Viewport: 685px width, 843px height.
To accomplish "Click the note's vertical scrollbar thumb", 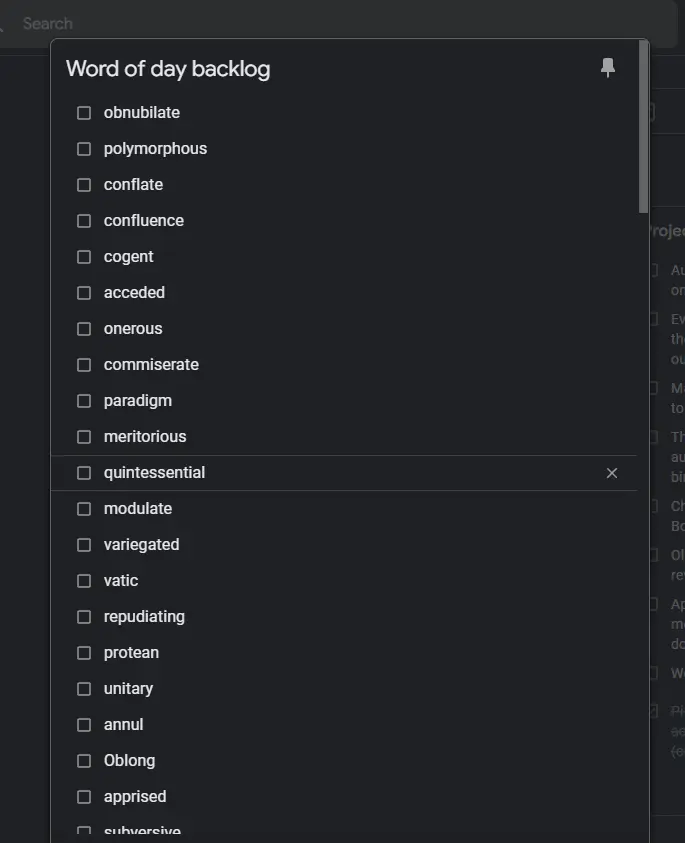I will click(x=643, y=125).
